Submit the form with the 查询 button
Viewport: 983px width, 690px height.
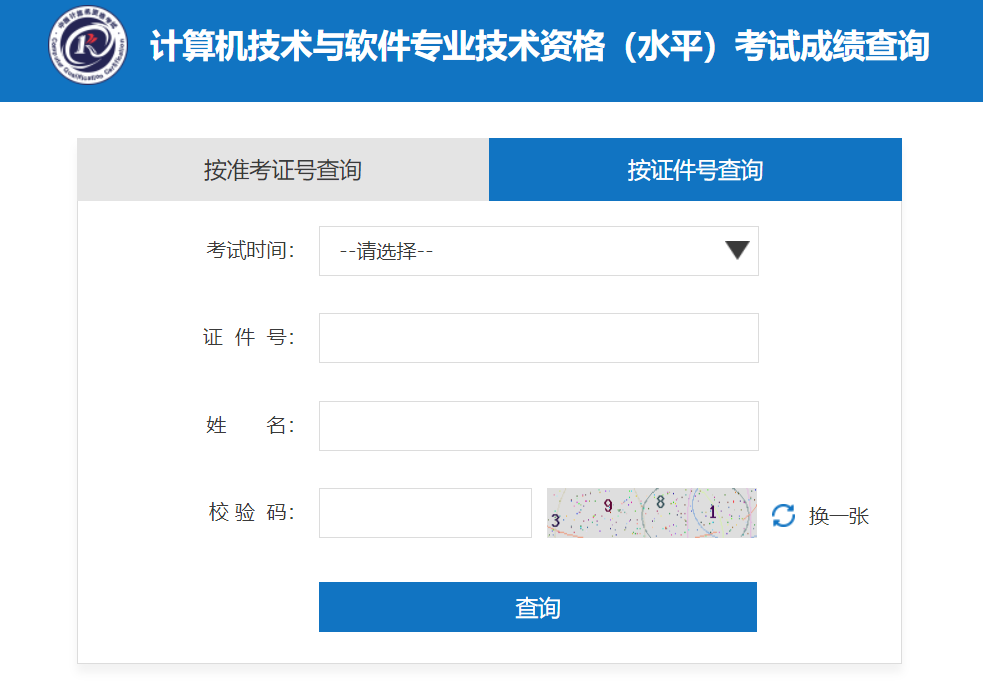[x=538, y=607]
